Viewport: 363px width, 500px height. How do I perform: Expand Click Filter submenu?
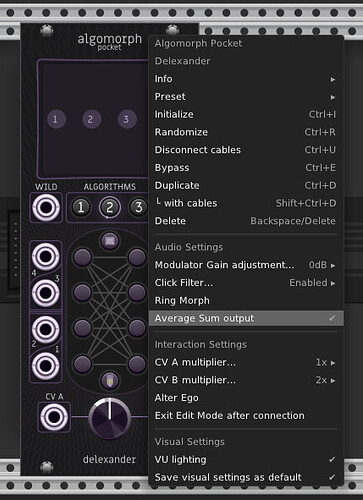(x=246, y=283)
